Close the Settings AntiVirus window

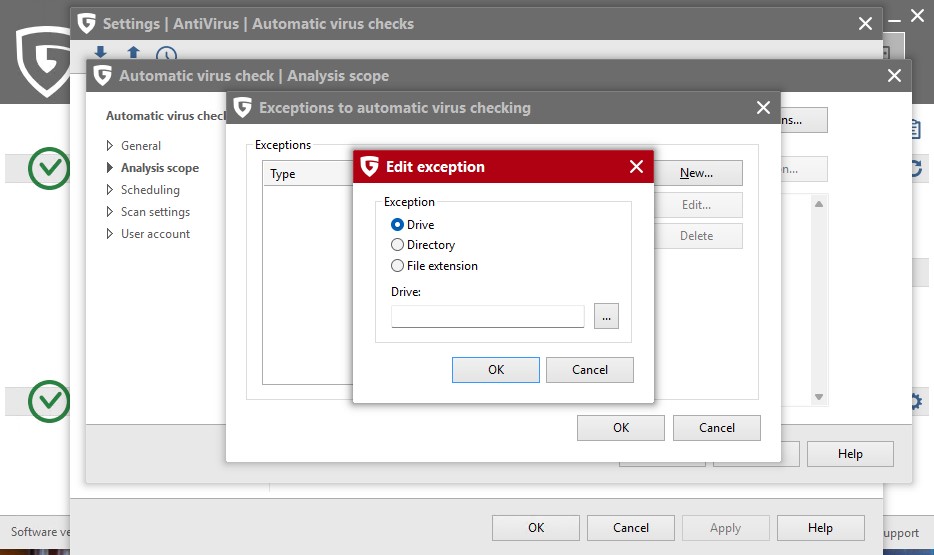pos(865,24)
